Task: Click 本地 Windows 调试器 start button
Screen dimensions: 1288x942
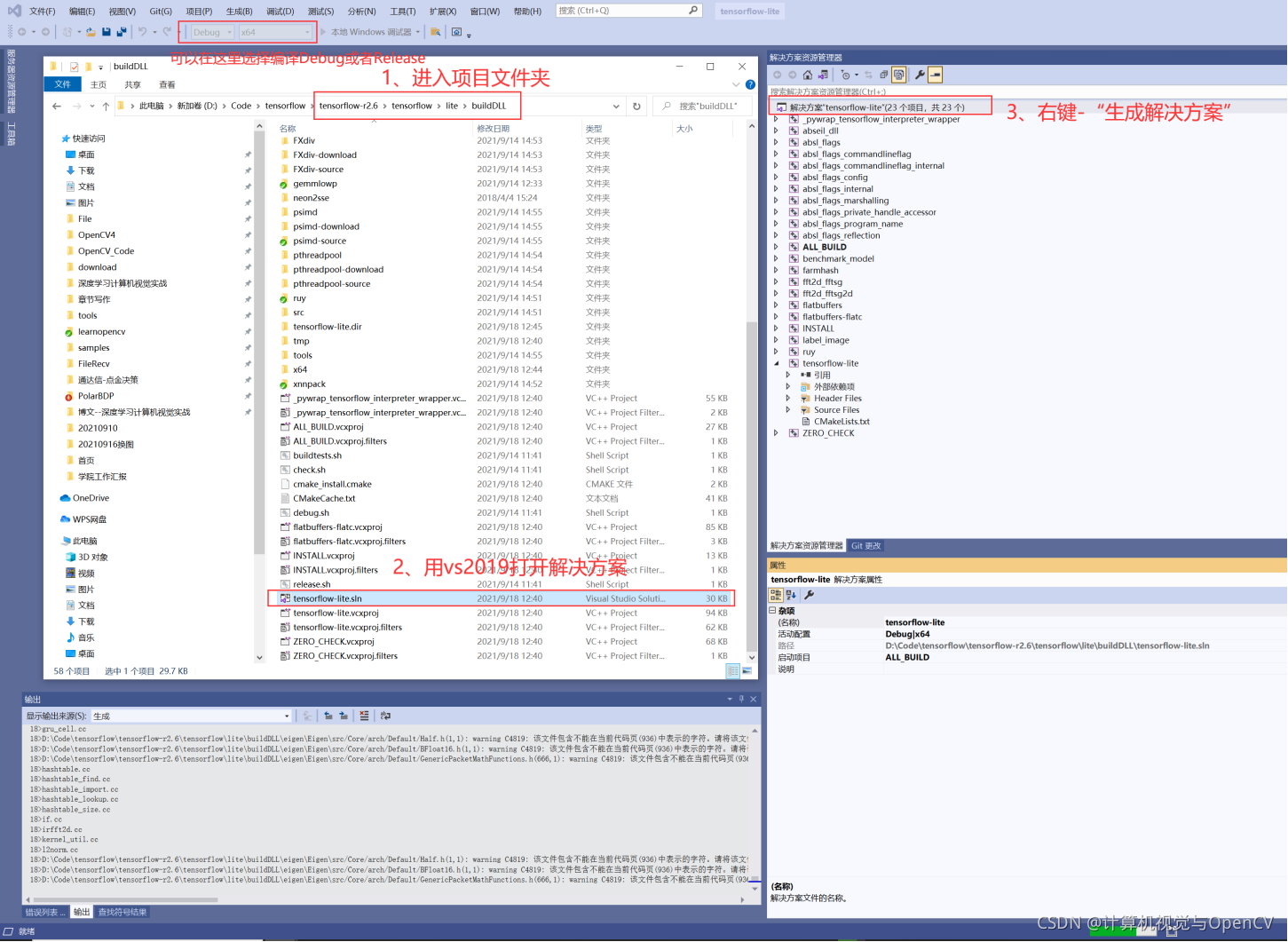Action: point(370,32)
